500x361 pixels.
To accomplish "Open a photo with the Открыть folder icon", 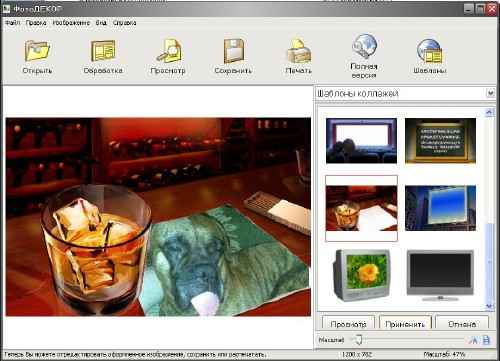I will click(37, 56).
